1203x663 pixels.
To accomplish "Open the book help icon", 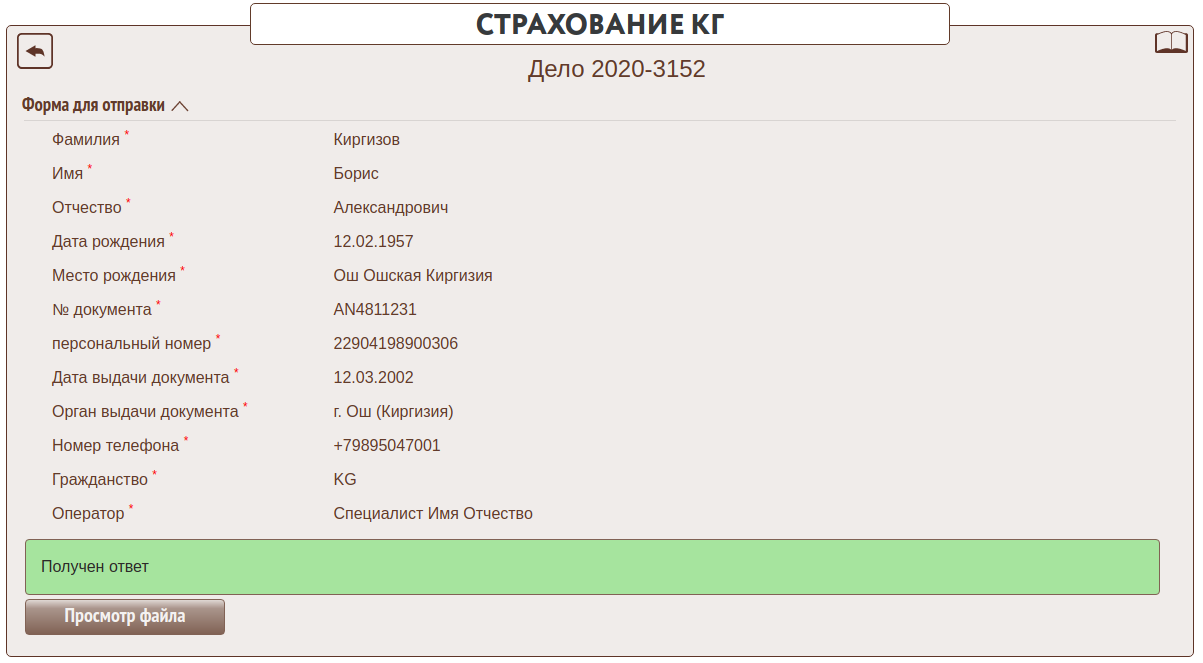I will (x=1171, y=42).
